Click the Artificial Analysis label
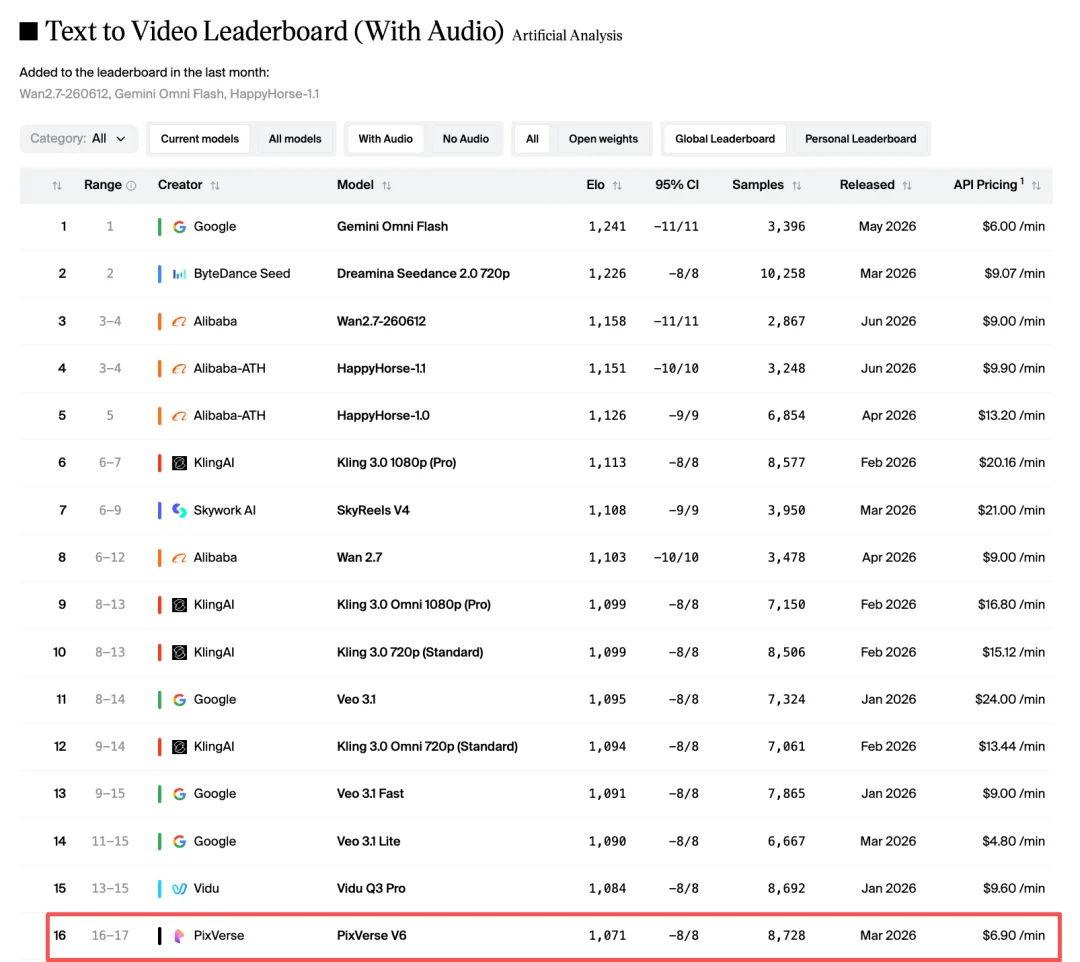Screen dimensions: 1080x962 click(567, 35)
